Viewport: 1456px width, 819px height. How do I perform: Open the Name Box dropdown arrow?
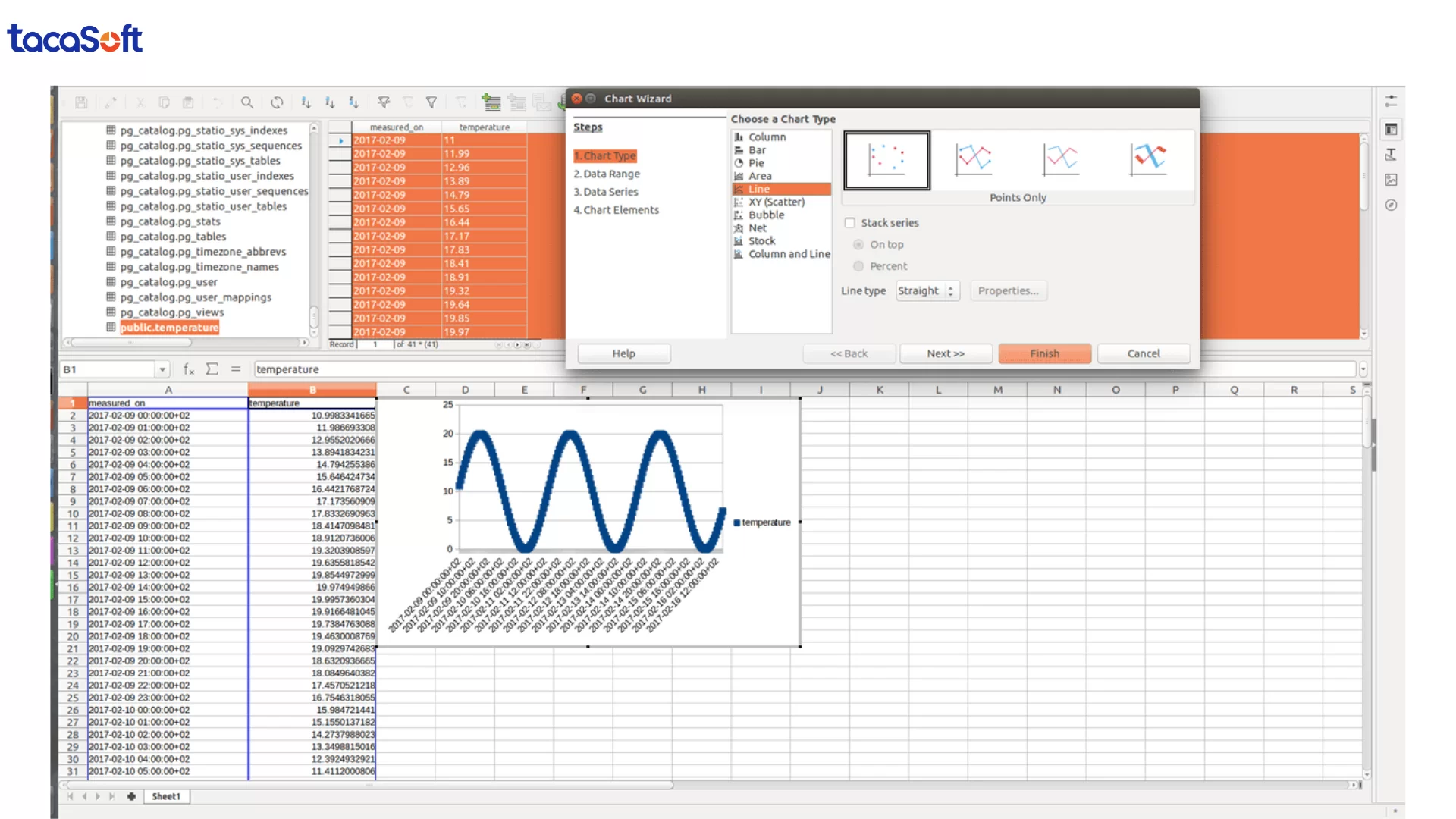point(162,370)
